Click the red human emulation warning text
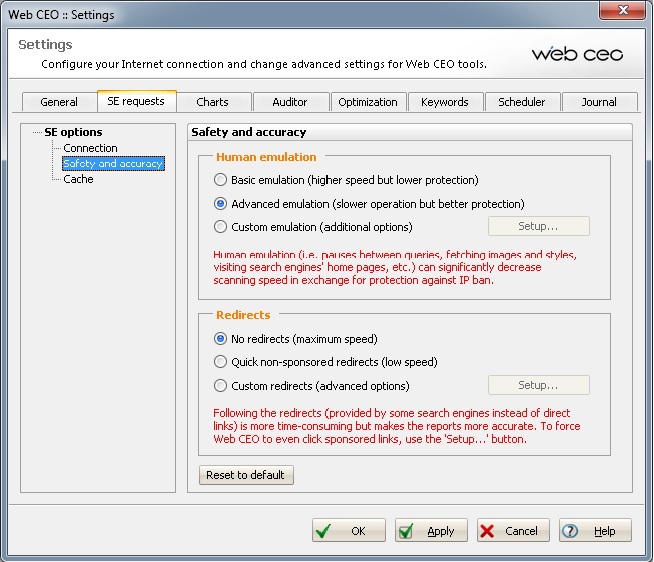This screenshot has width=654, height=562. [x=395, y=267]
